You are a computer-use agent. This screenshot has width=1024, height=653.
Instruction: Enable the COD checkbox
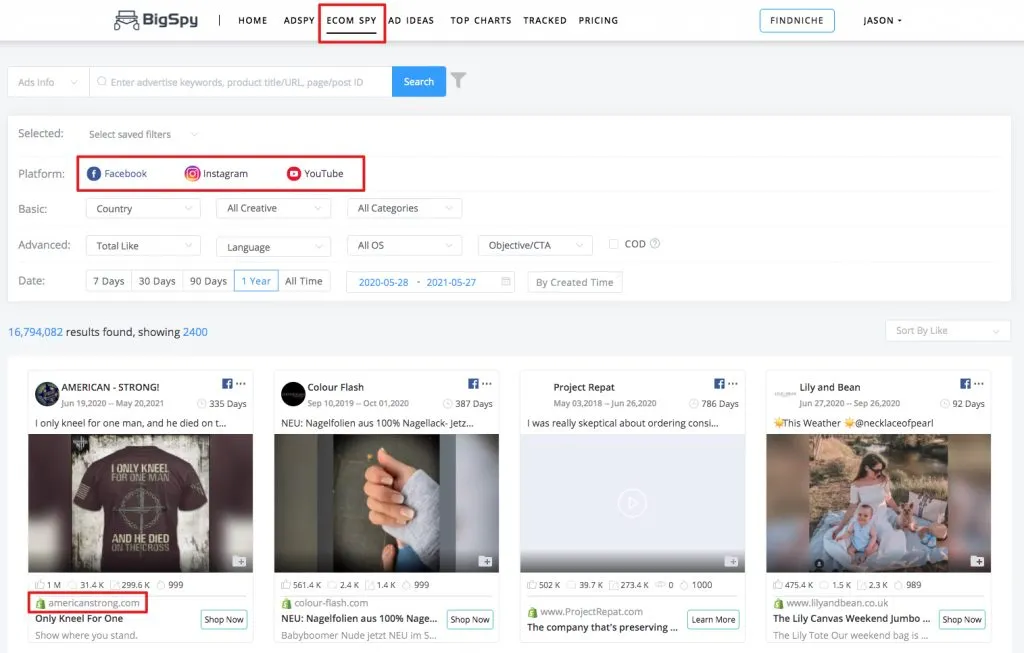point(614,244)
